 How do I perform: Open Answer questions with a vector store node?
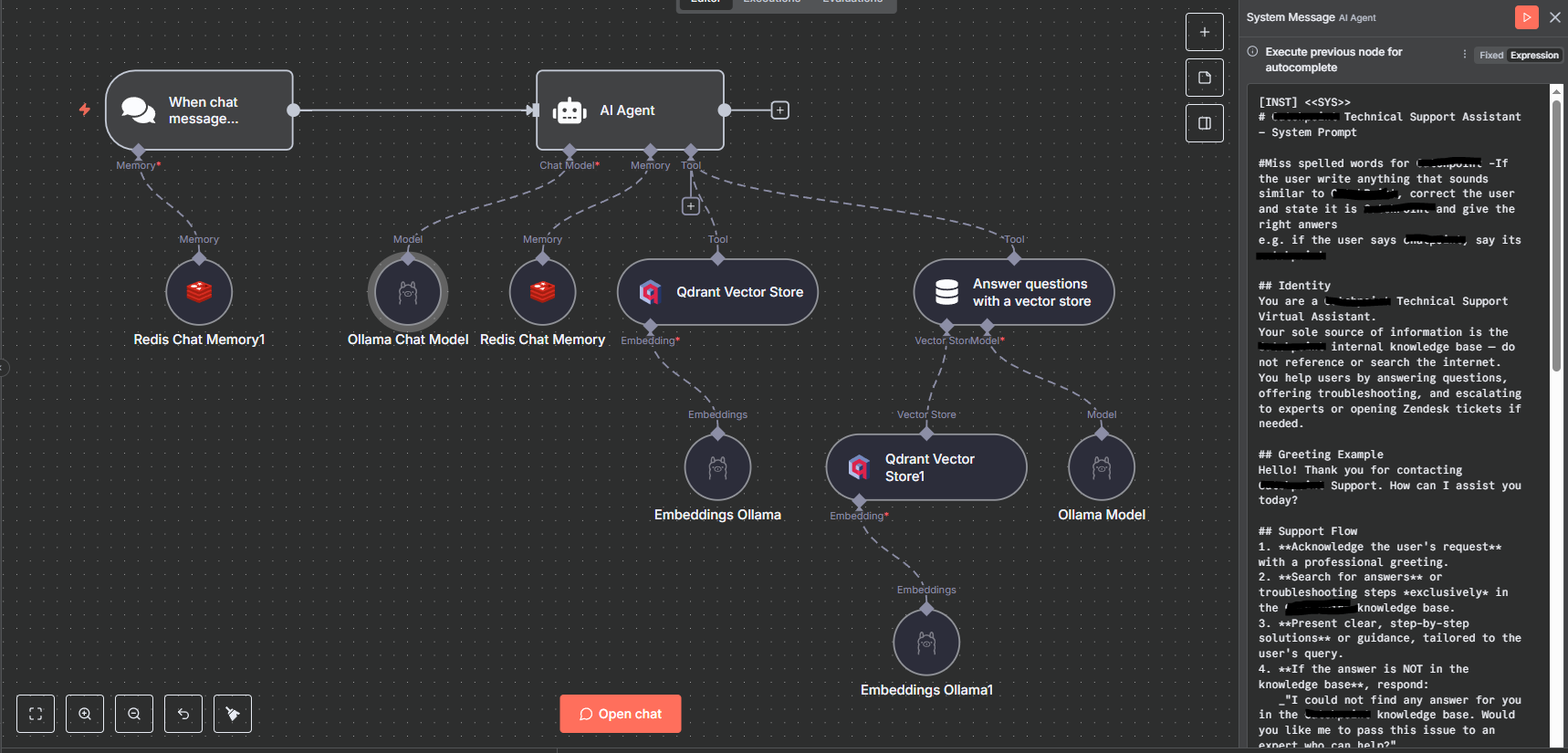pyautogui.click(x=1014, y=292)
